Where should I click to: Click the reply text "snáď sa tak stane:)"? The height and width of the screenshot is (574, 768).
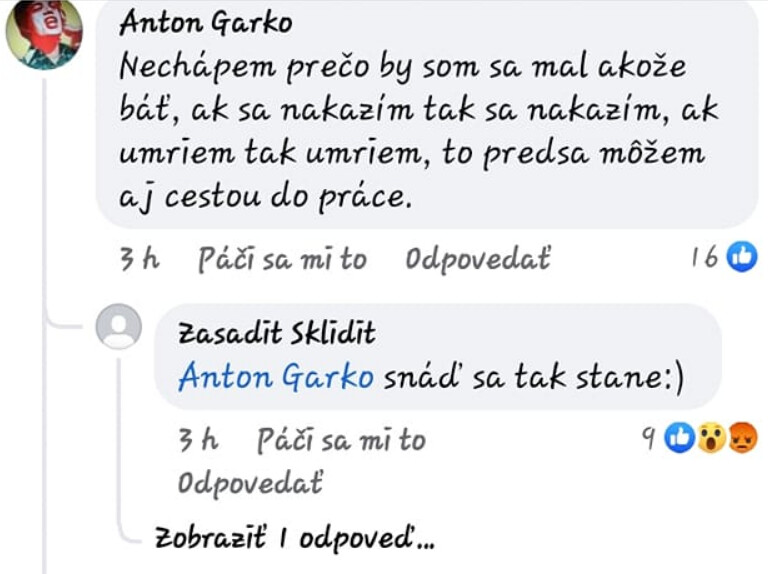[539, 378]
